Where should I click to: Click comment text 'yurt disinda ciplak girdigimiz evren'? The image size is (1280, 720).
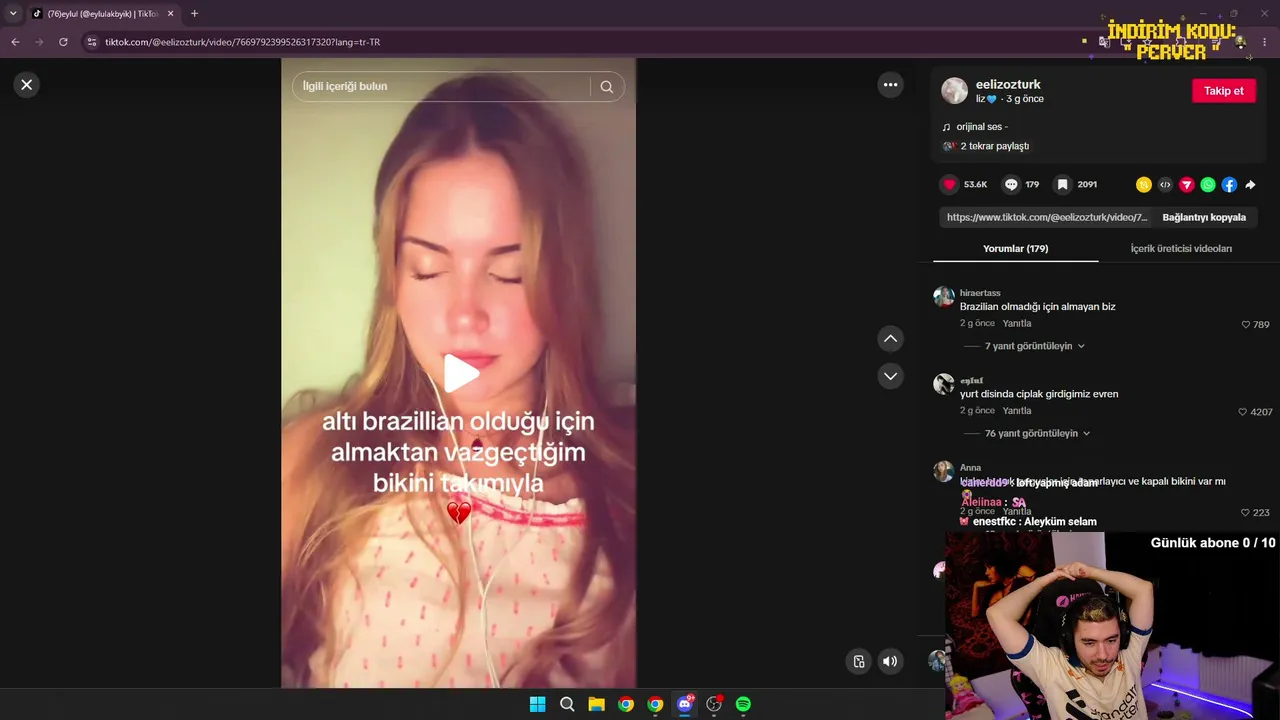(1039, 394)
